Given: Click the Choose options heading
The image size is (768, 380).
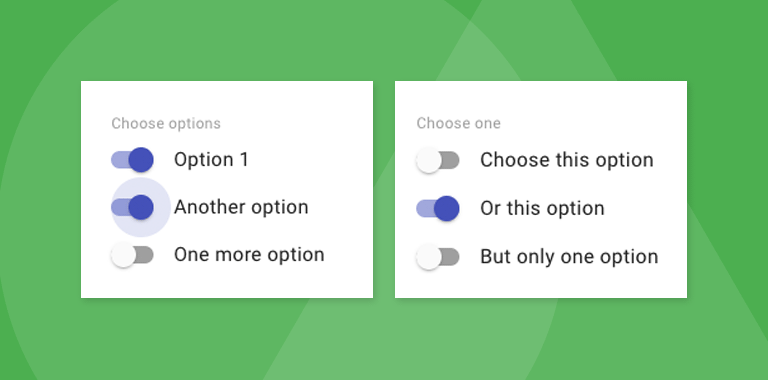Looking at the screenshot, I should pyautogui.click(x=166, y=123).
